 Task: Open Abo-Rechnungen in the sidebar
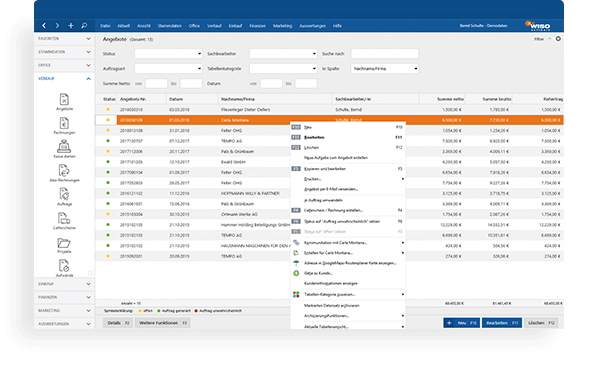click(x=64, y=173)
